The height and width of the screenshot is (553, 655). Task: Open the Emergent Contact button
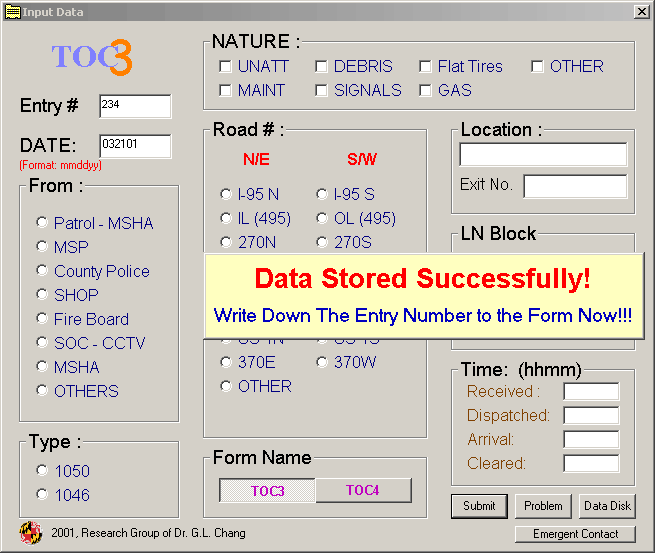(576, 534)
